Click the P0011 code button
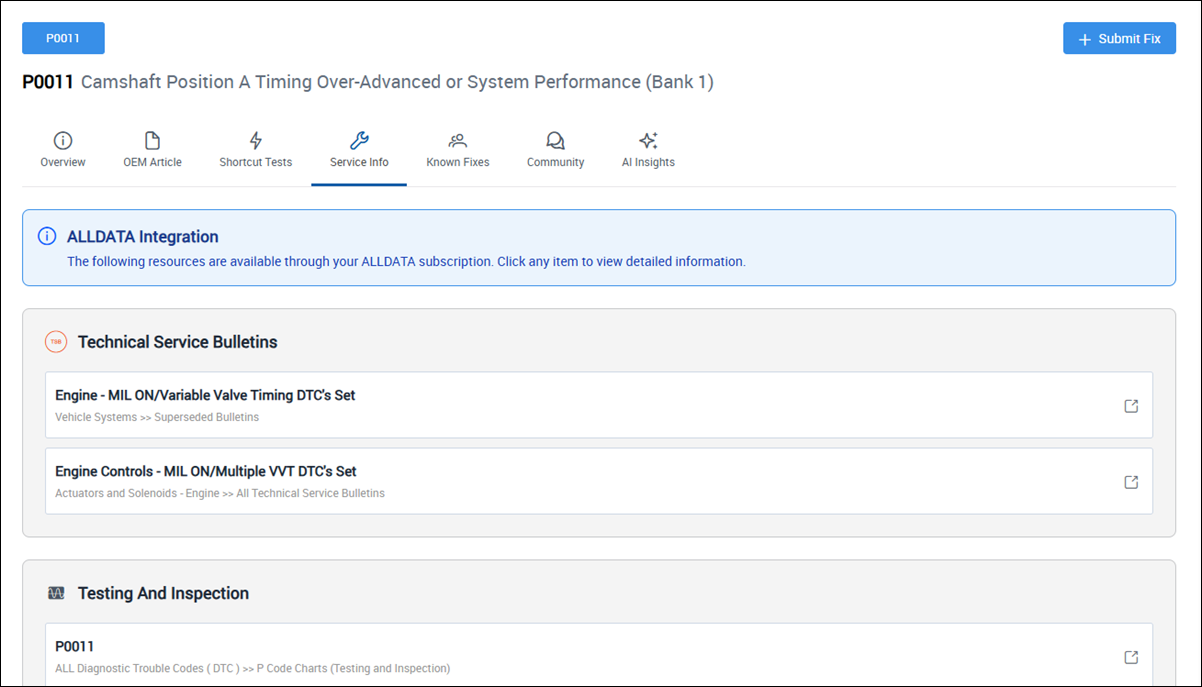The width and height of the screenshot is (1202, 687). click(63, 38)
